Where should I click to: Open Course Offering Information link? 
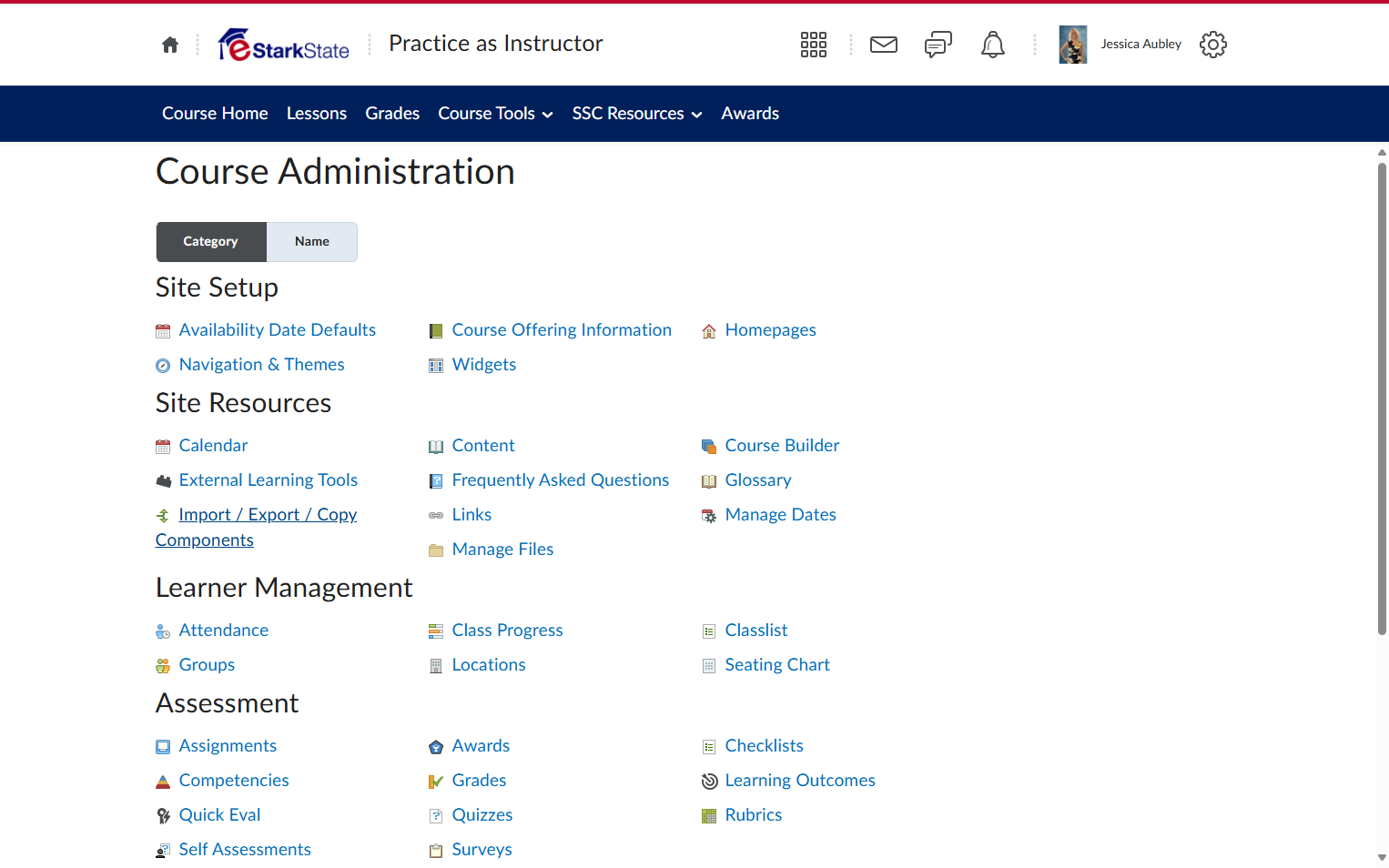click(x=562, y=330)
